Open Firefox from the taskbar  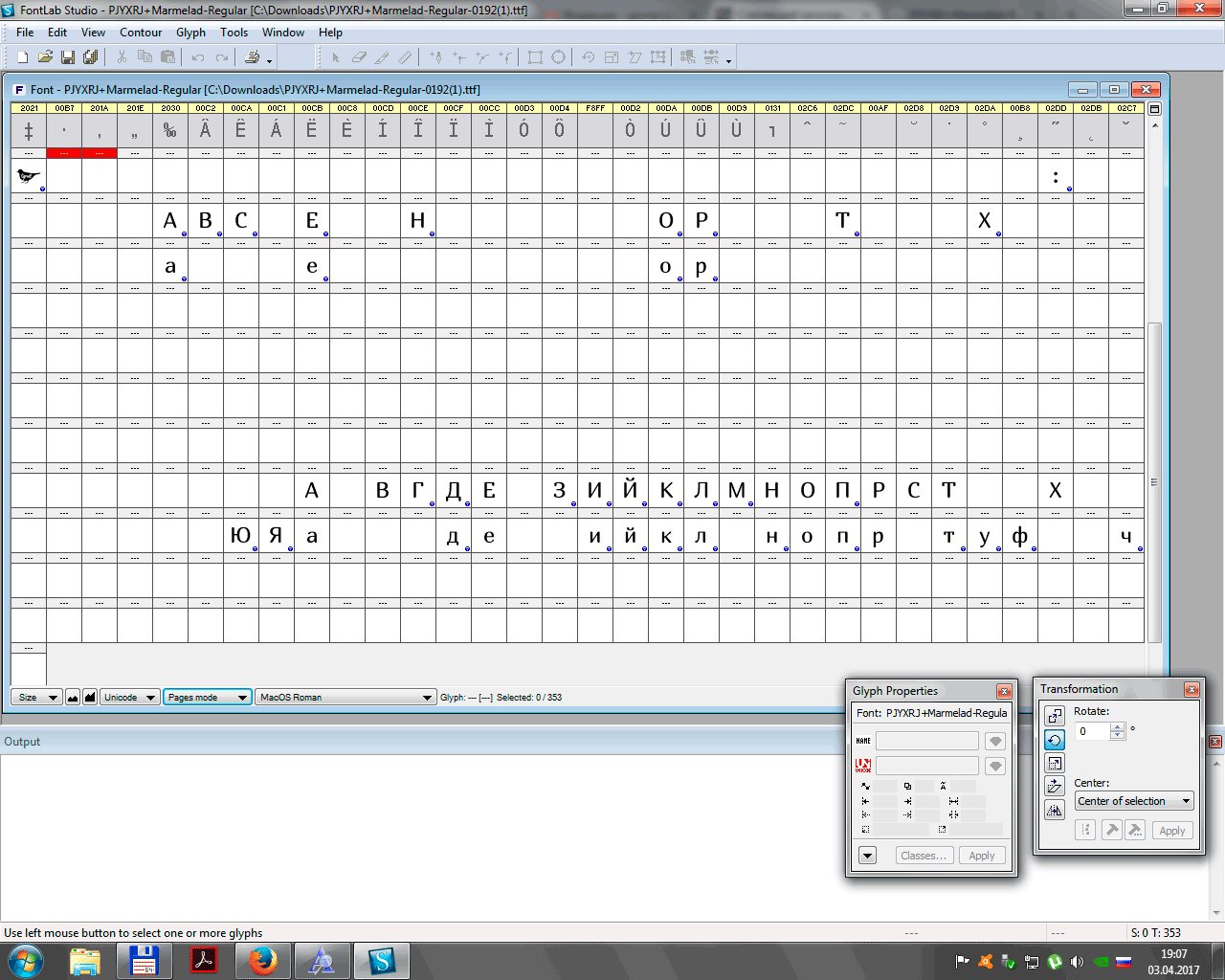click(263, 961)
